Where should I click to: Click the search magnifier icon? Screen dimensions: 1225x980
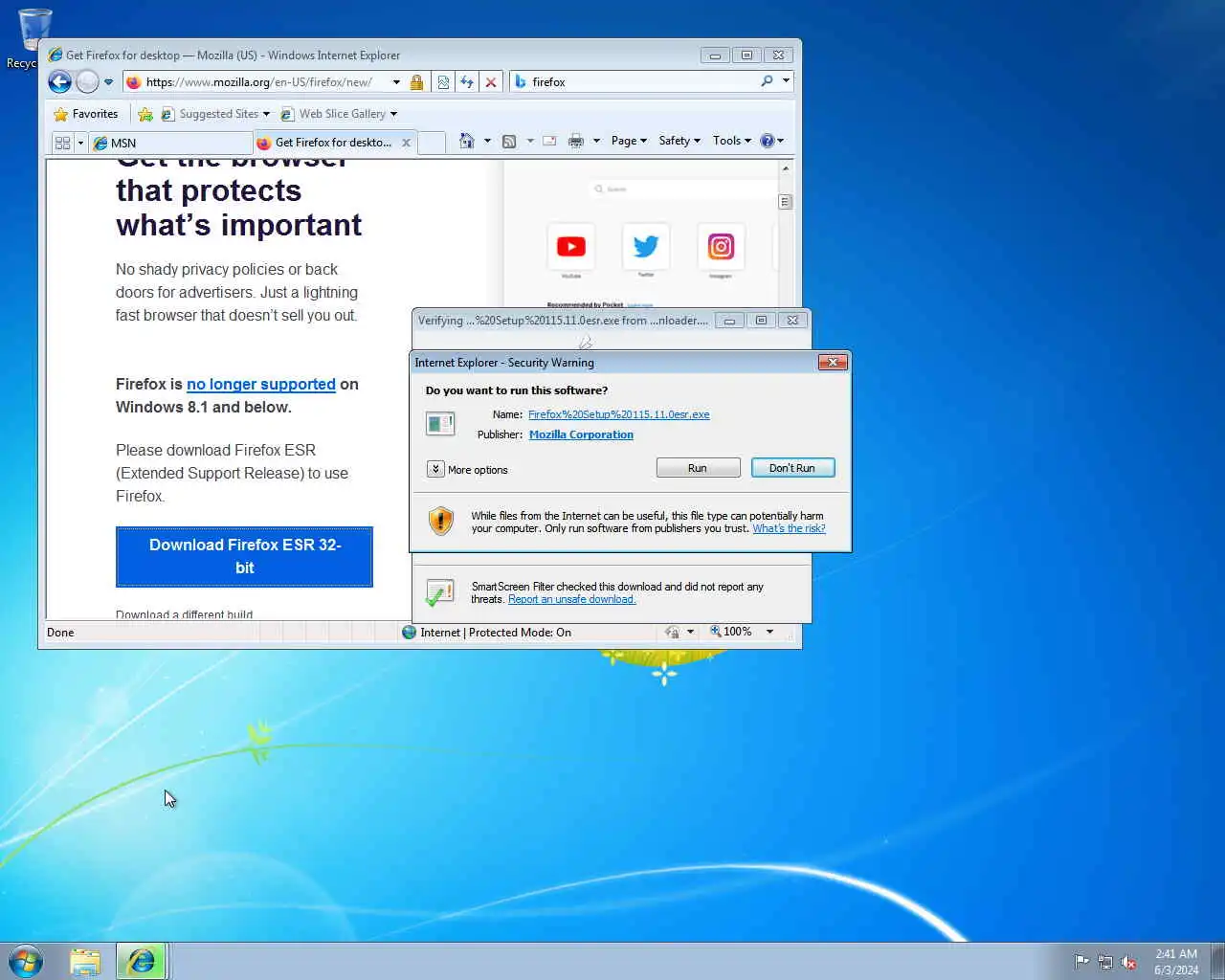[x=767, y=81]
